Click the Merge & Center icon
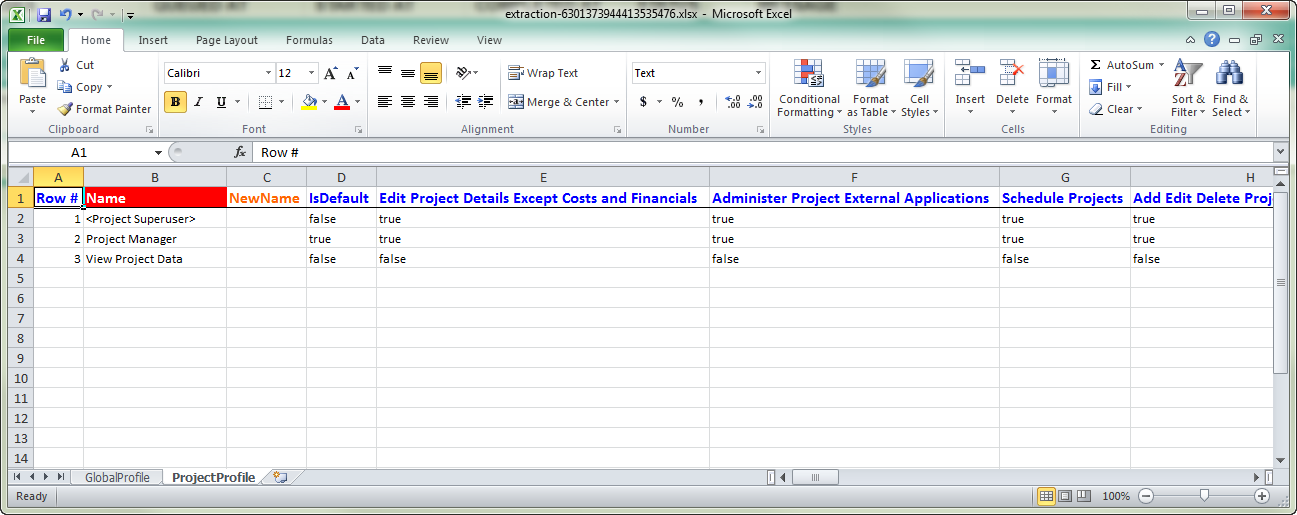Screen dimensions: 1297x515 516,102
